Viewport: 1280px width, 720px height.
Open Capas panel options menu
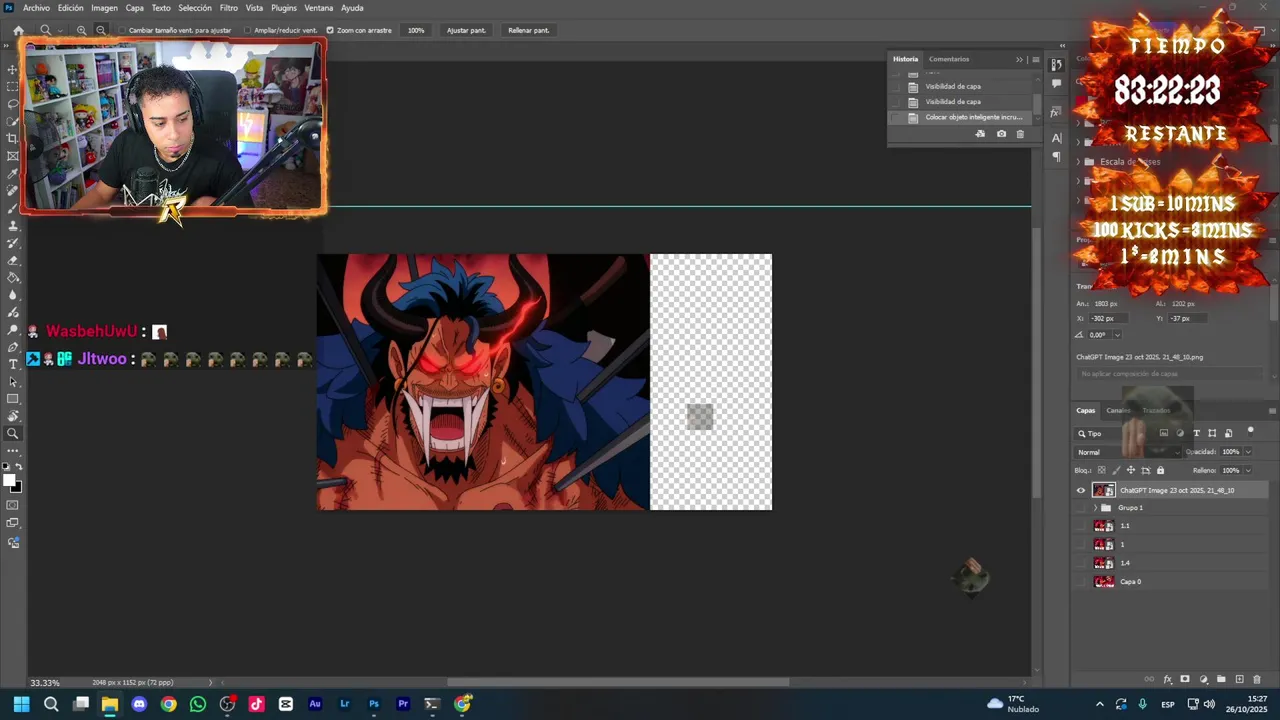pos(1272,410)
